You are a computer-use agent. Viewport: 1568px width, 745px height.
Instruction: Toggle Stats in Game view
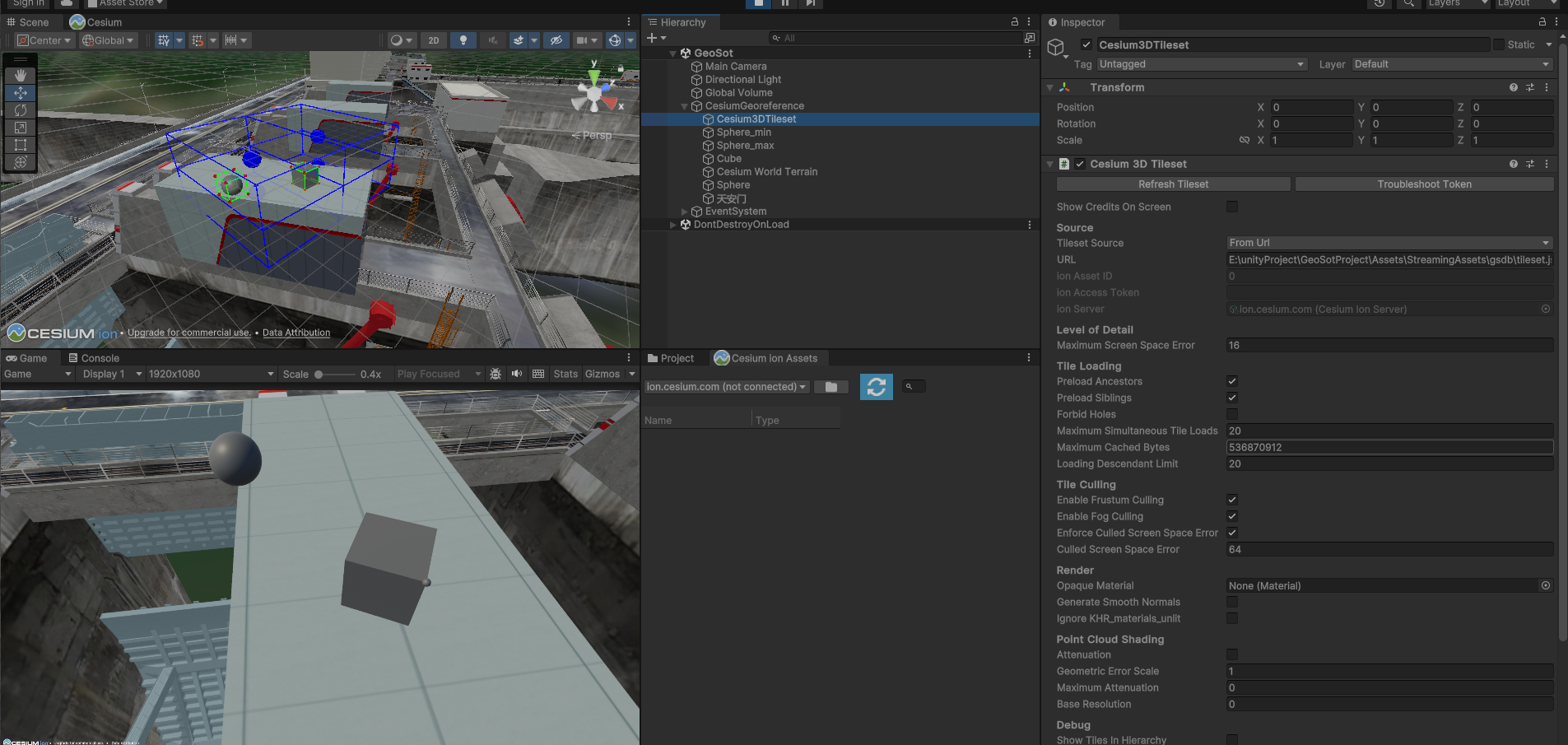coord(565,374)
